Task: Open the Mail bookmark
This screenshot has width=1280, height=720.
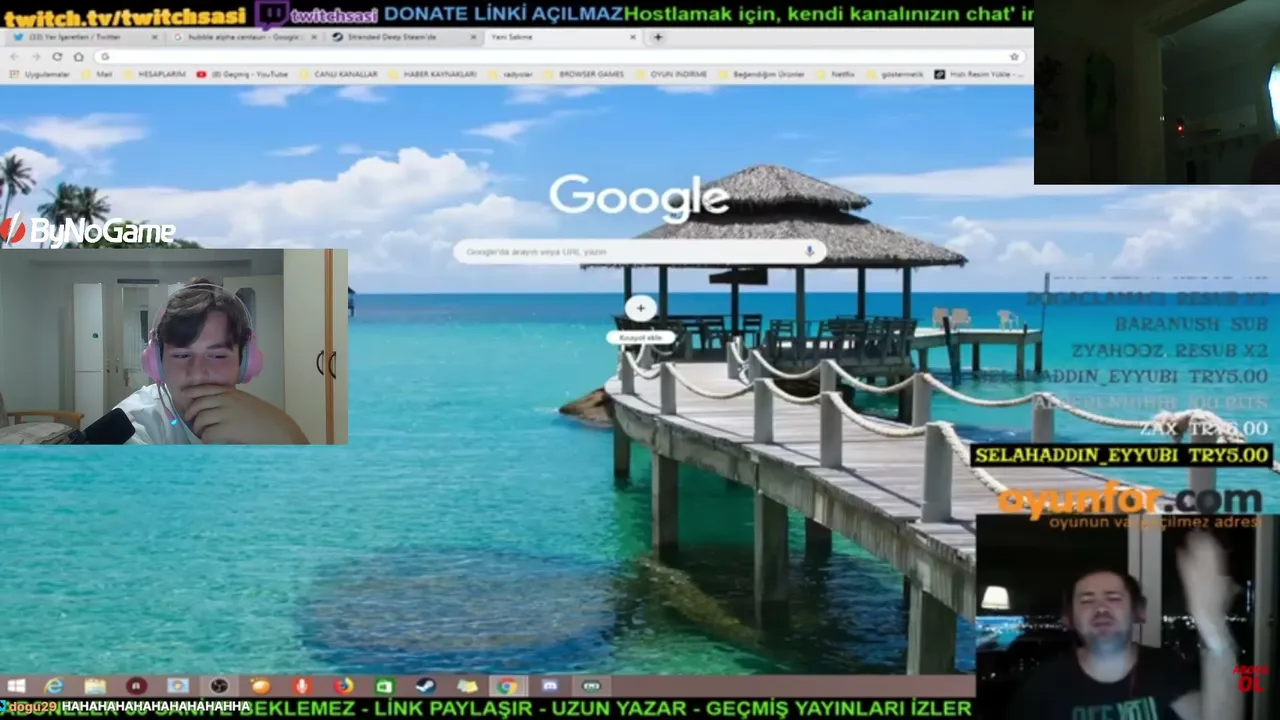Action: click(x=98, y=74)
